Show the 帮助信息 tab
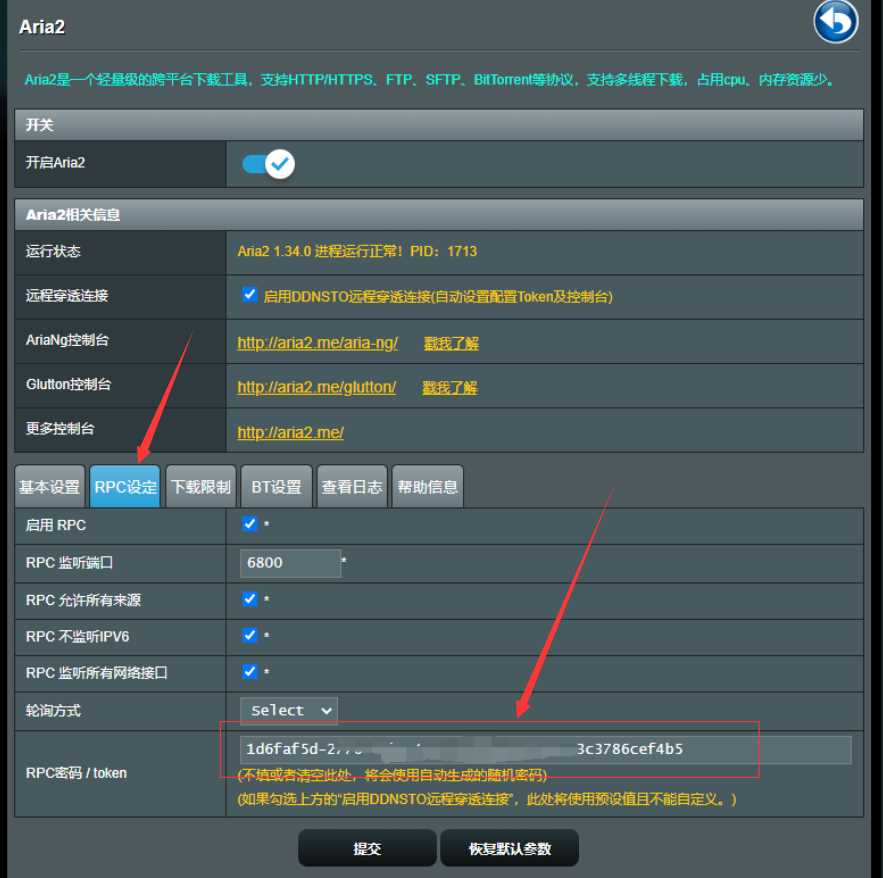 427,487
